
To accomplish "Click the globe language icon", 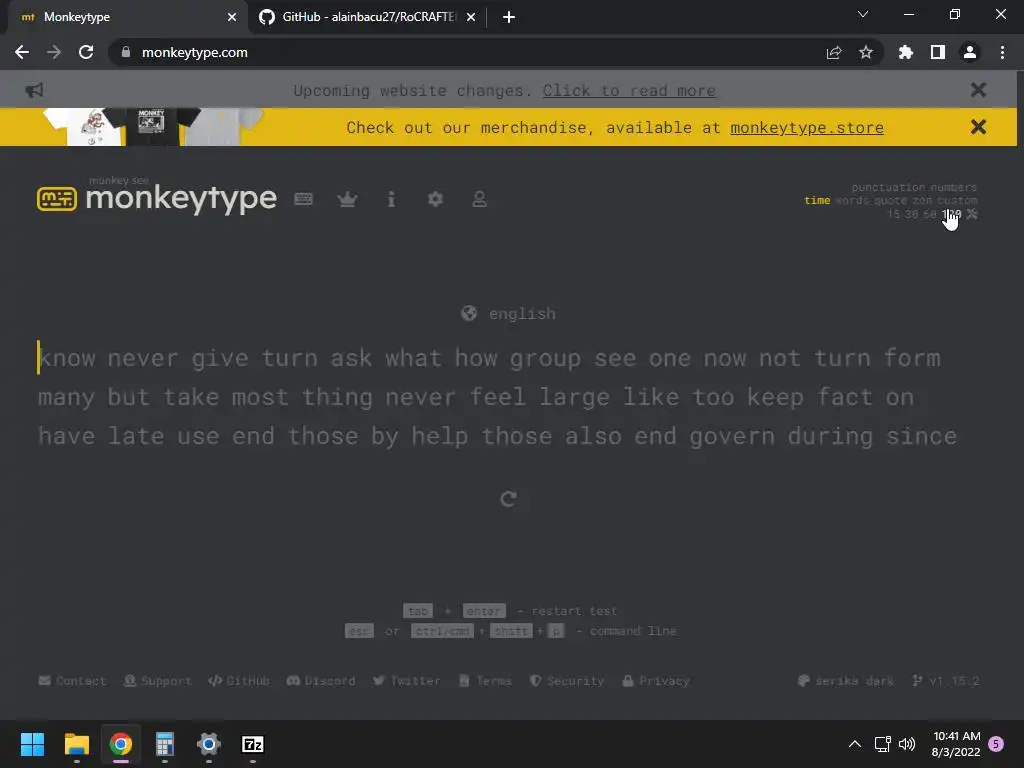I will tap(469, 313).
